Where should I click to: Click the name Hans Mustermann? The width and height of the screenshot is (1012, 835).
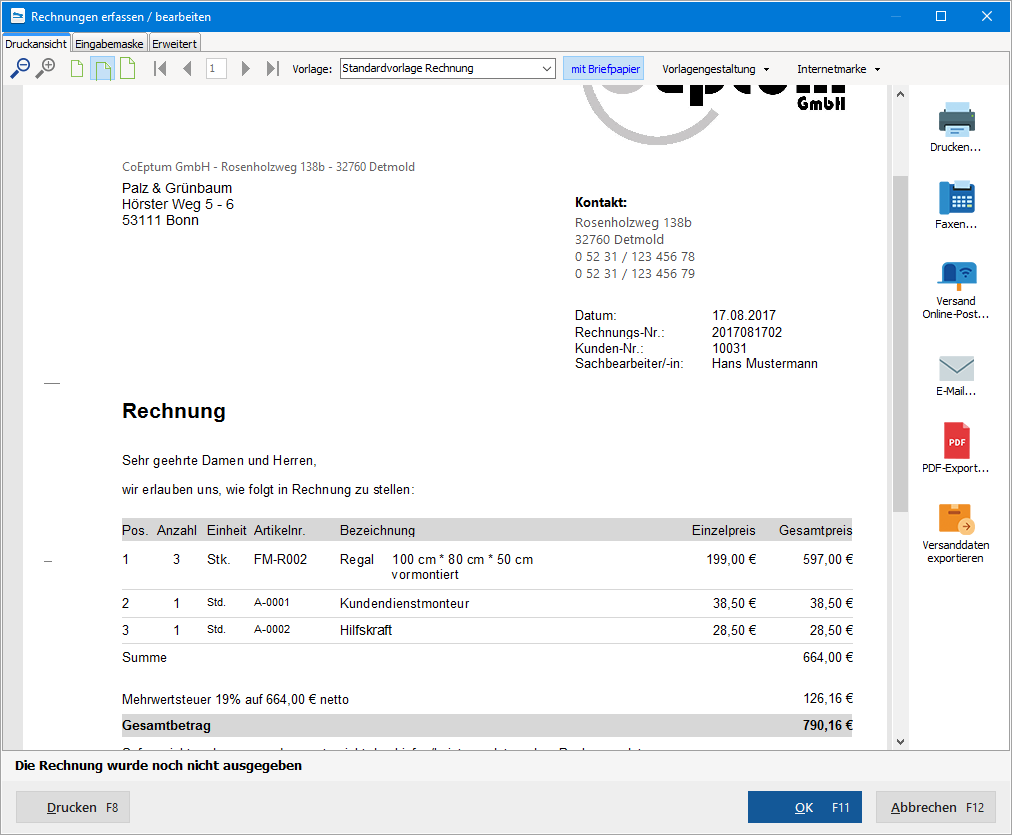765,364
